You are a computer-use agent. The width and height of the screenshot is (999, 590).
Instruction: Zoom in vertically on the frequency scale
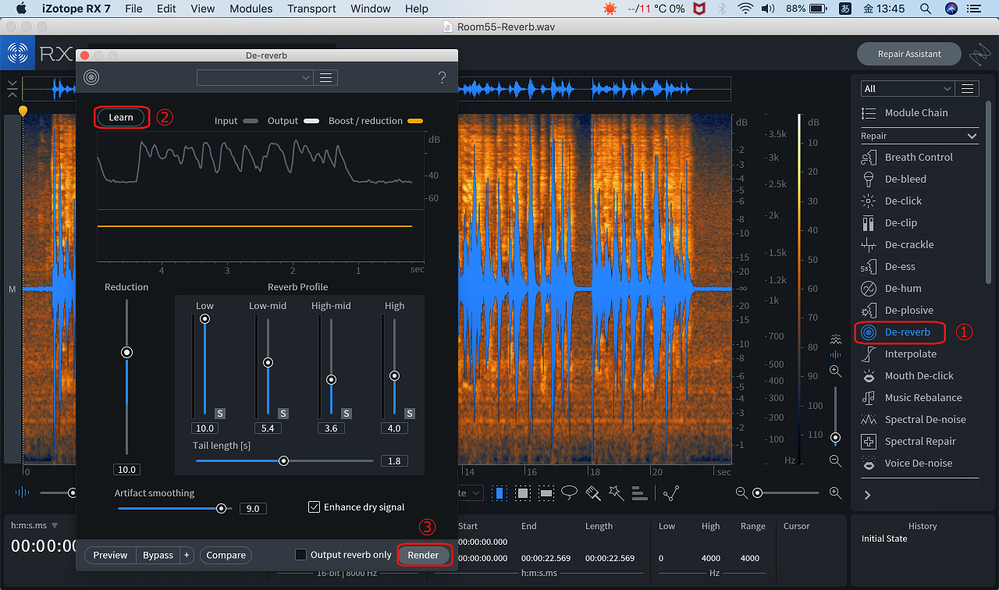click(835, 370)
